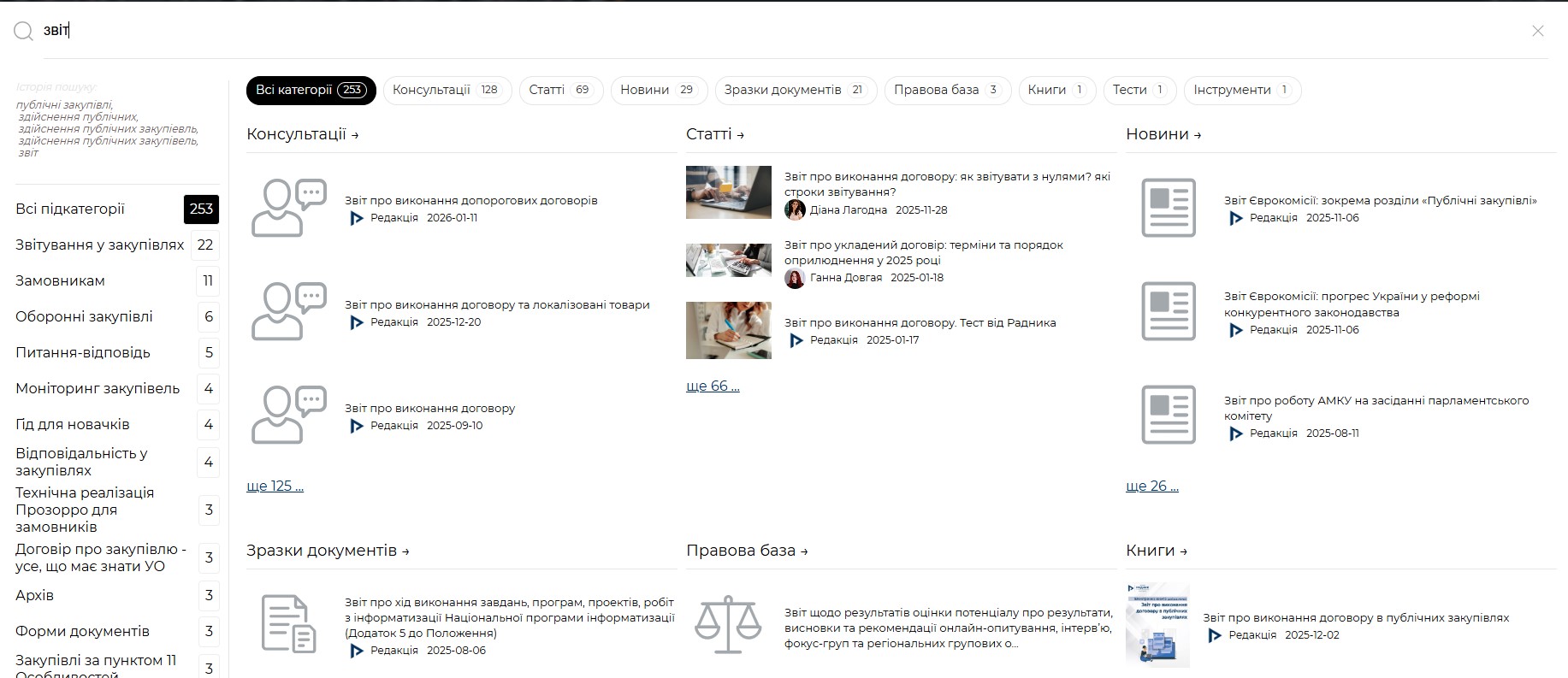
Task: Select the Новини category filter
Action: (x=658, y=90)
